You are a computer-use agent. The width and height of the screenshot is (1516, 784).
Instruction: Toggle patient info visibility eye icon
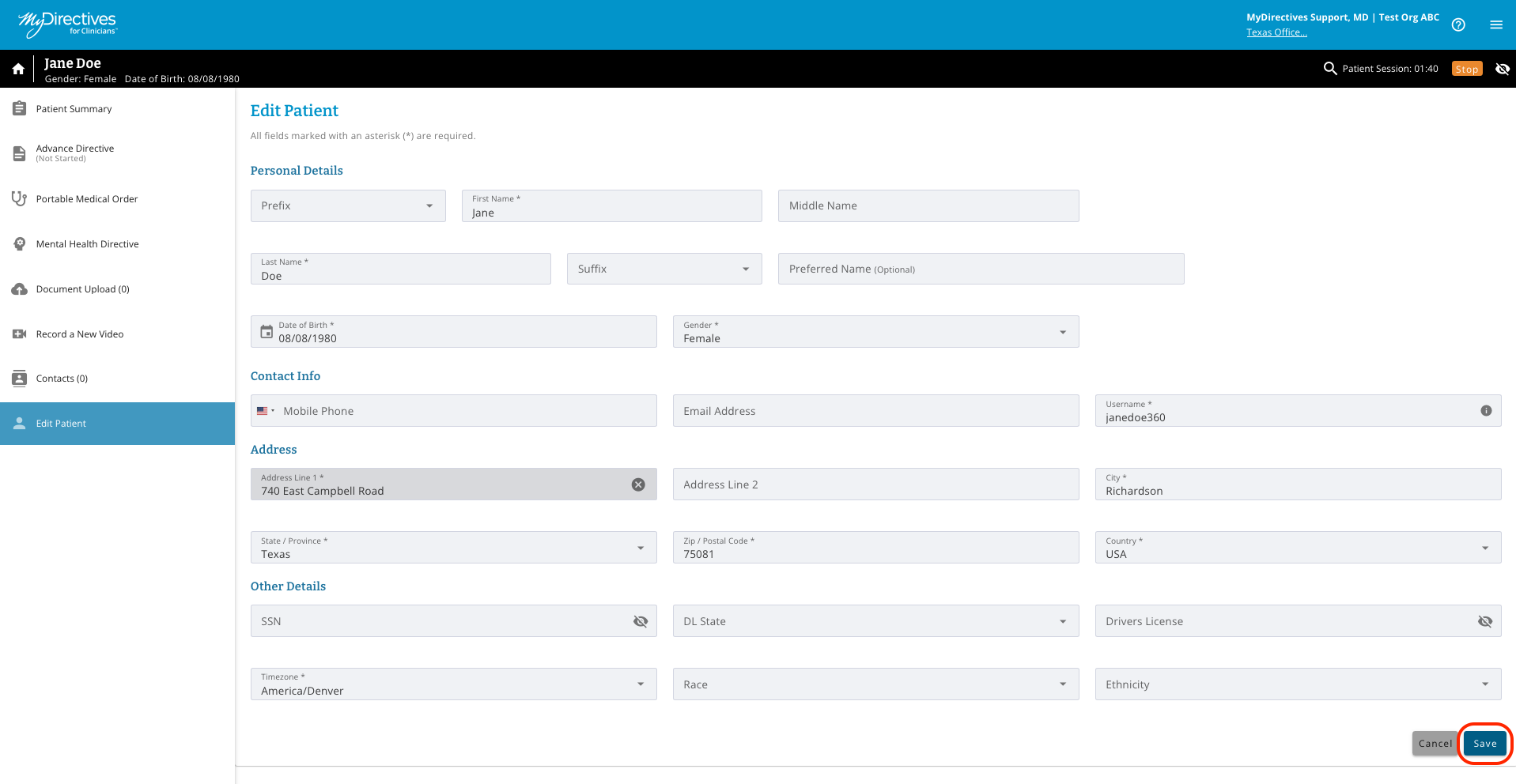[1503, 69]
